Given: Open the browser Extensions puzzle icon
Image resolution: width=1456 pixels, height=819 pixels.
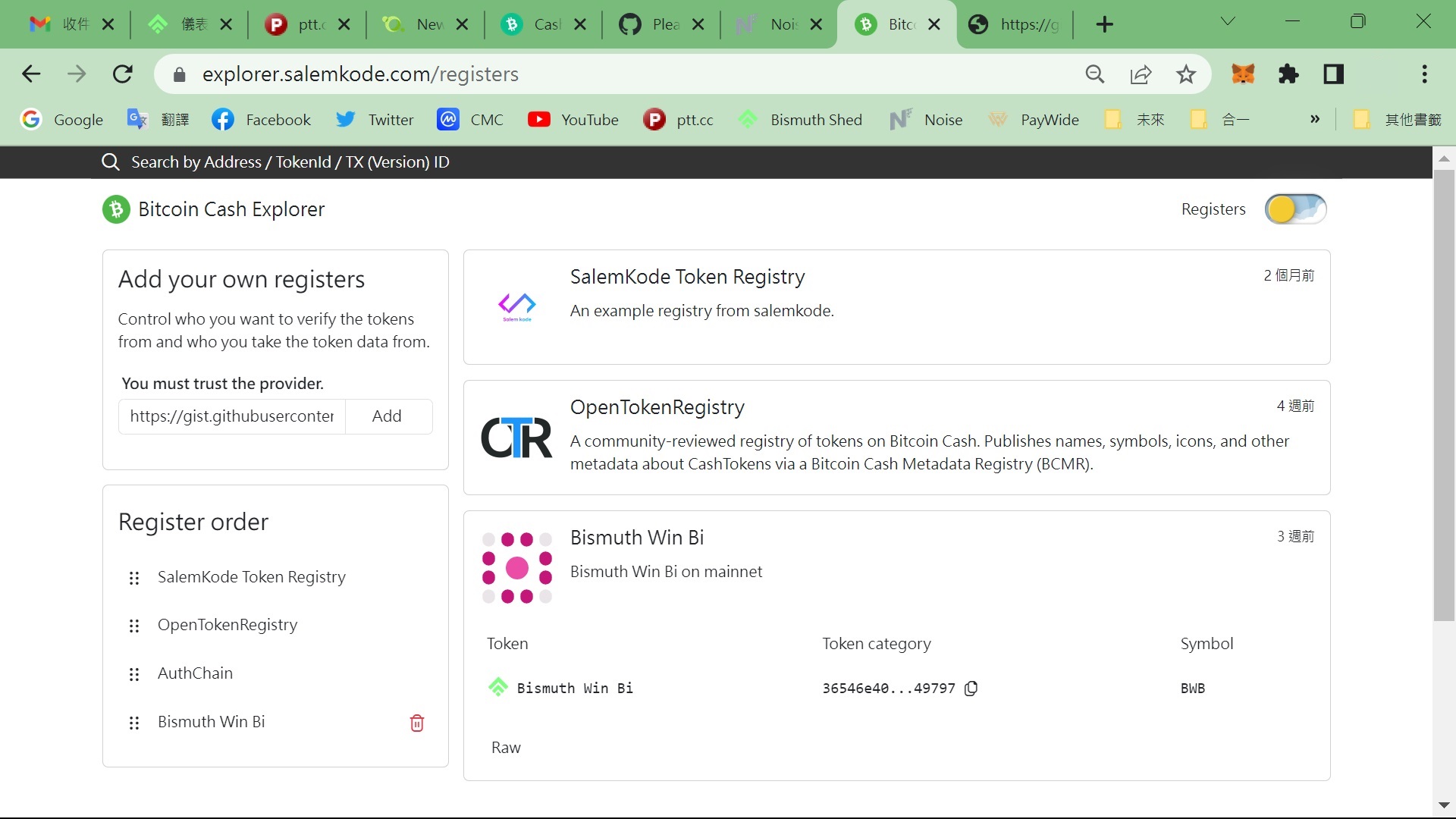Looking at the screenshot, I should tap(1288, 74).
